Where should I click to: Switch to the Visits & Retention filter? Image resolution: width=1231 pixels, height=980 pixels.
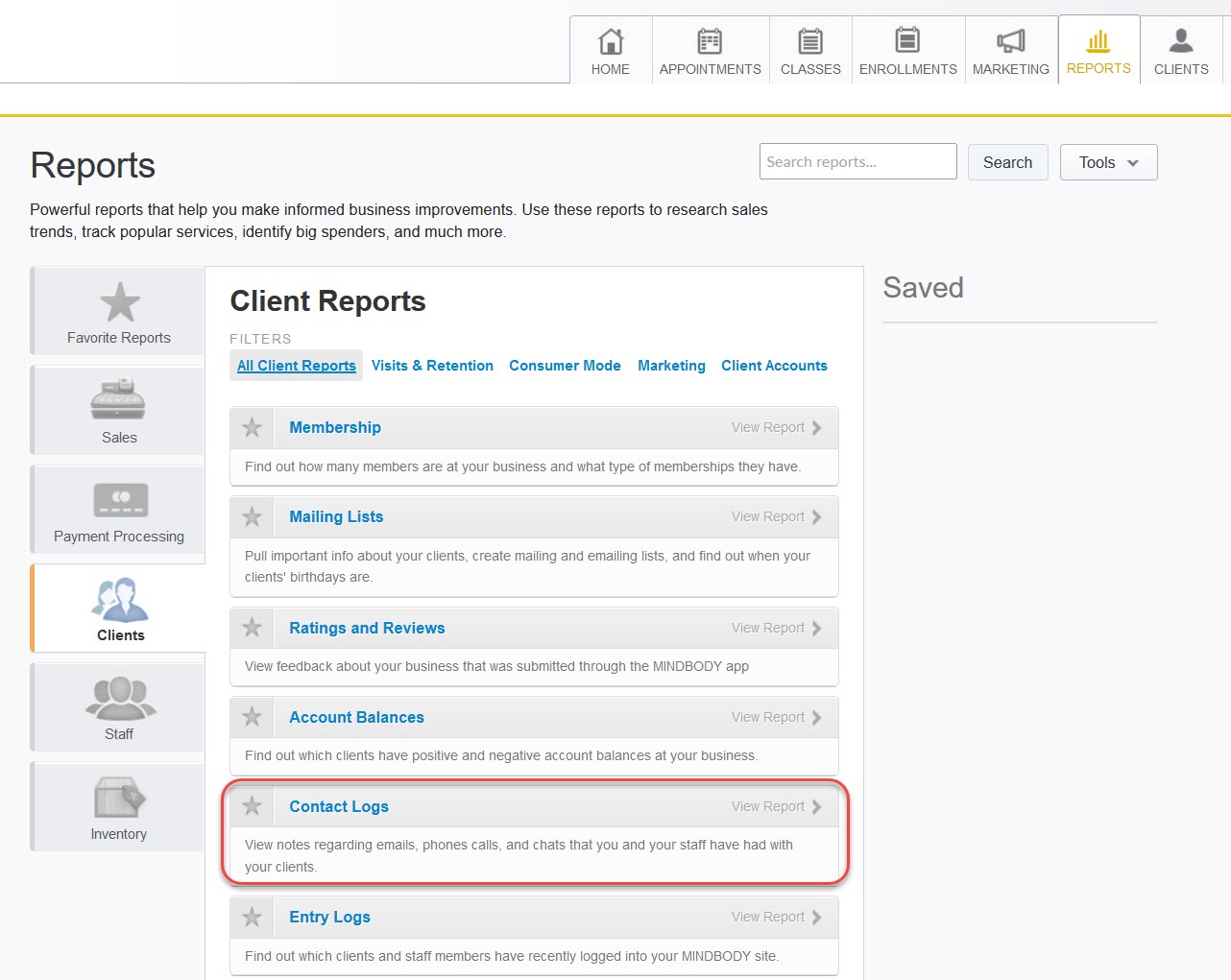pos(432,366)
